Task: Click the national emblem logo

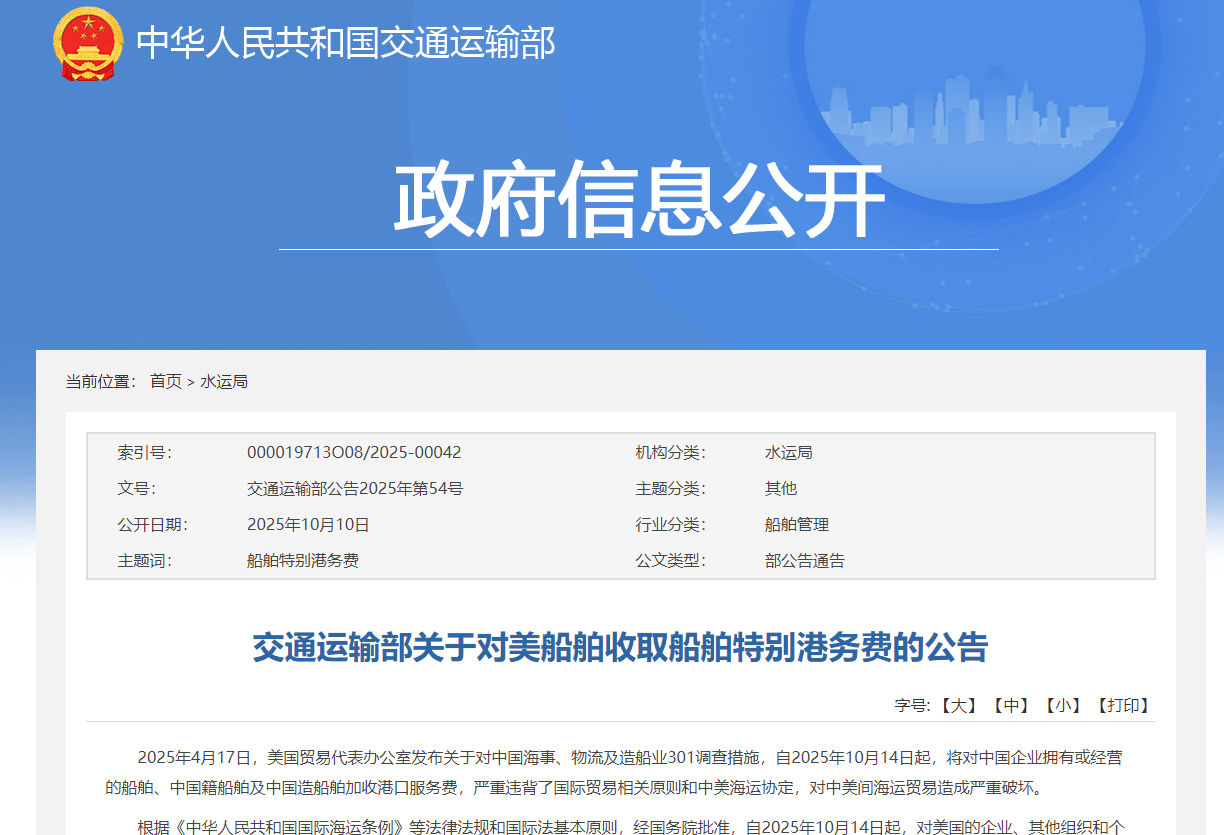Action: click(88, 43)
